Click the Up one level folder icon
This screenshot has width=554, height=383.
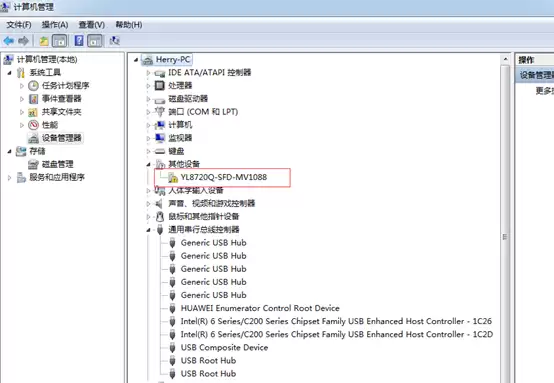click(x=44, y=41)
